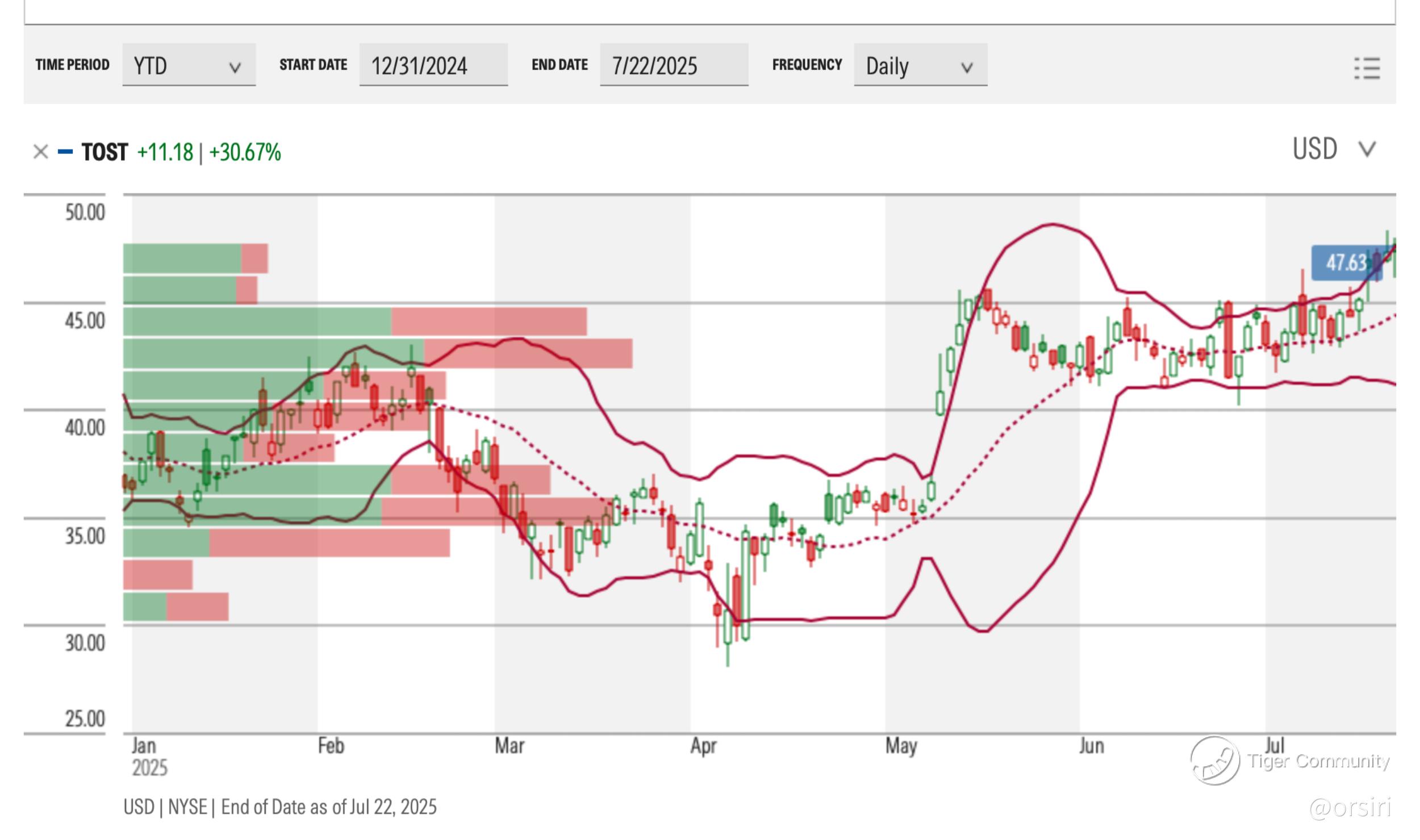Click the +30.67% percent change text

(245, 152)
